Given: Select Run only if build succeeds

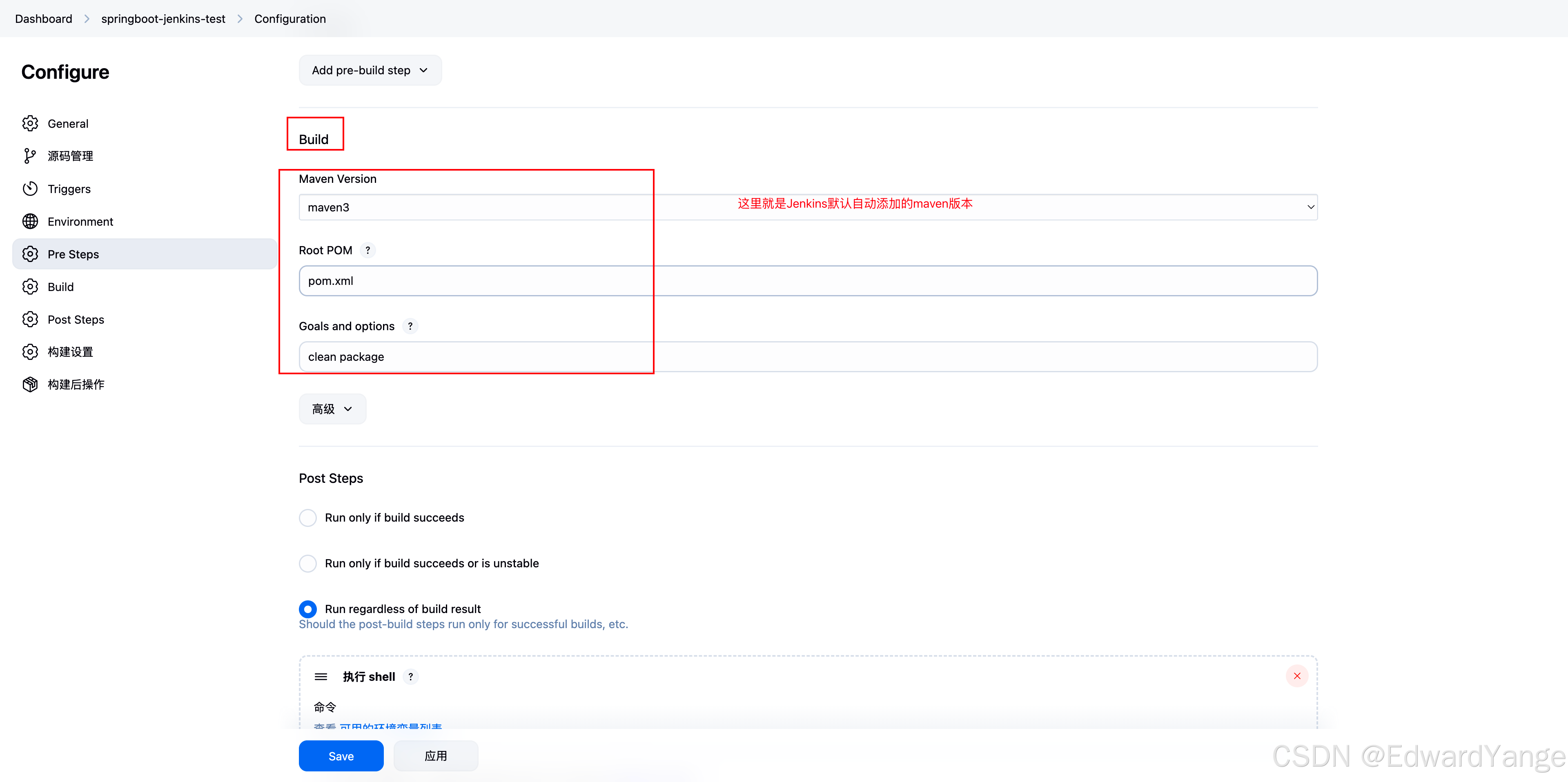Looking at the screenshot, I should point(308,517).
